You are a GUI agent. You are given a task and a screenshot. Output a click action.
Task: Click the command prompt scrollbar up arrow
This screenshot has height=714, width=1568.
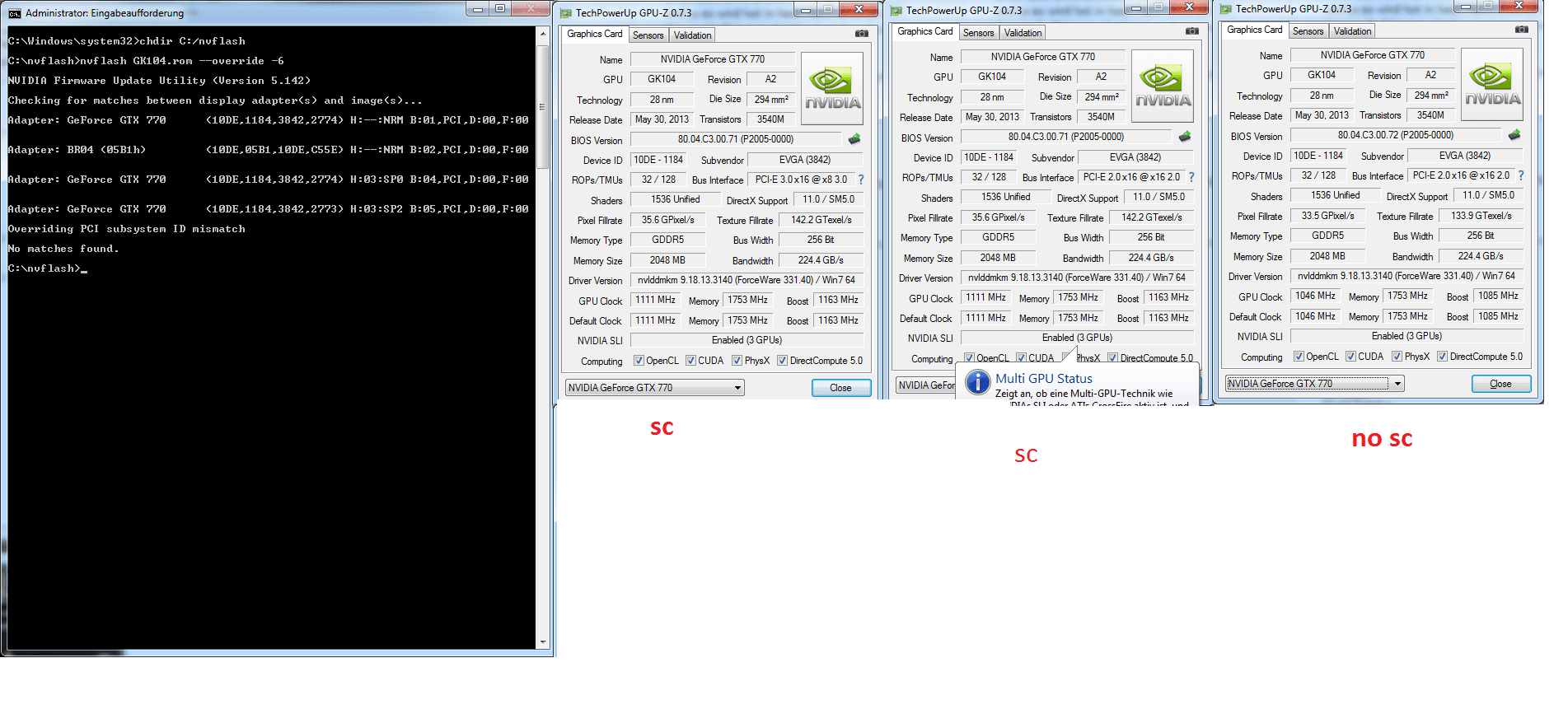tap(542, 34)
